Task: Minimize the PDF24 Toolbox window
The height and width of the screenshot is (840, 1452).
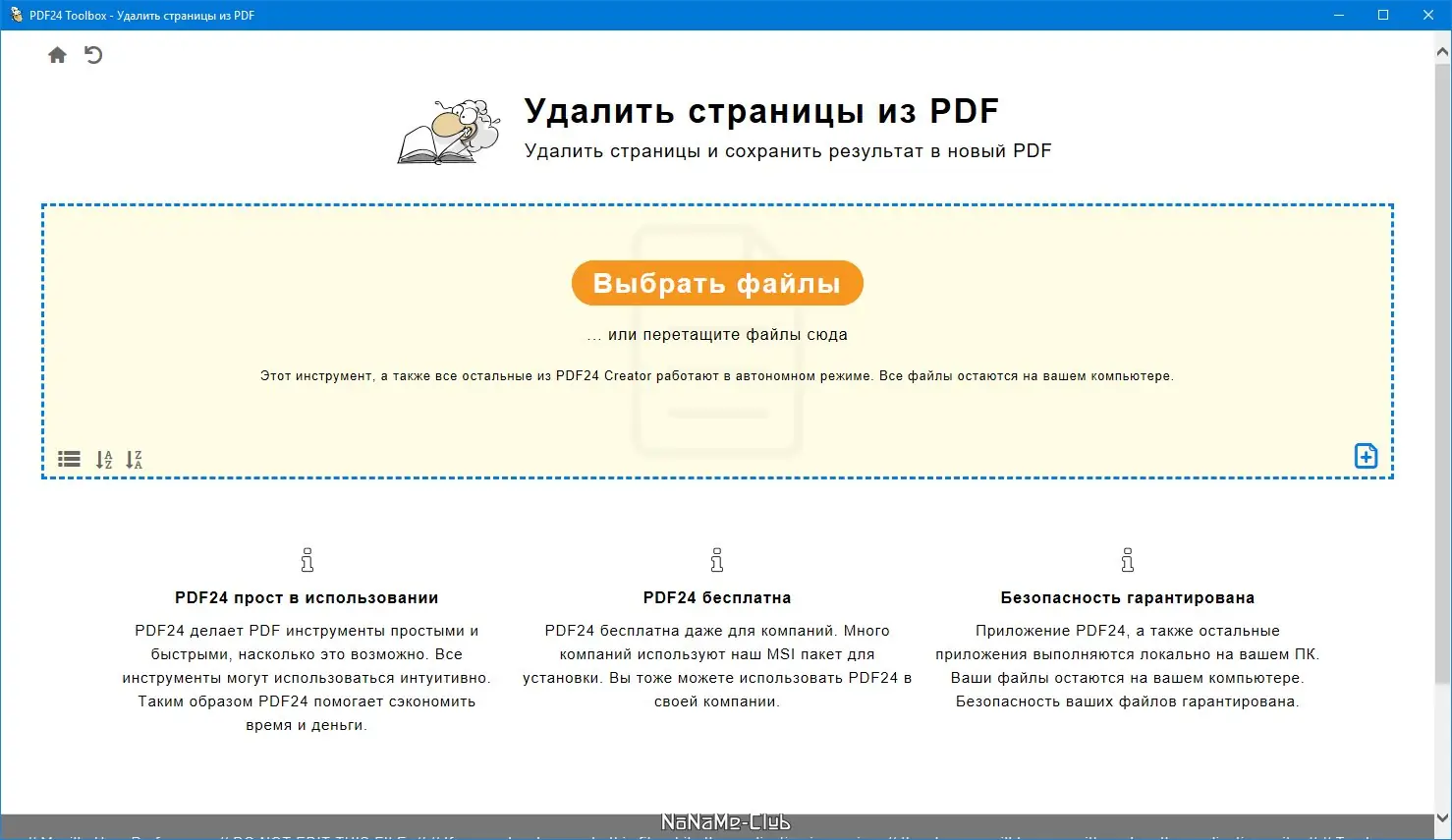Action: click(x=1338, y=15)
